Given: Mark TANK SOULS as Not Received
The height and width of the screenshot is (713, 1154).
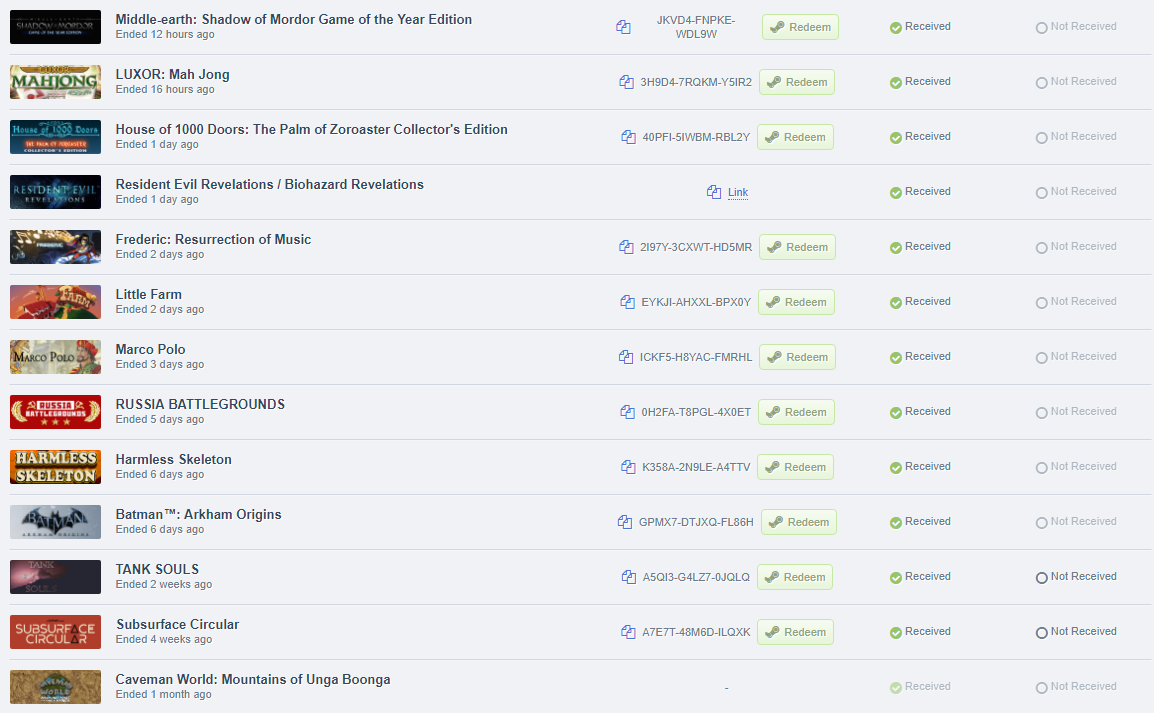Looking at the screenshot, I should (x=1076, y=577).
